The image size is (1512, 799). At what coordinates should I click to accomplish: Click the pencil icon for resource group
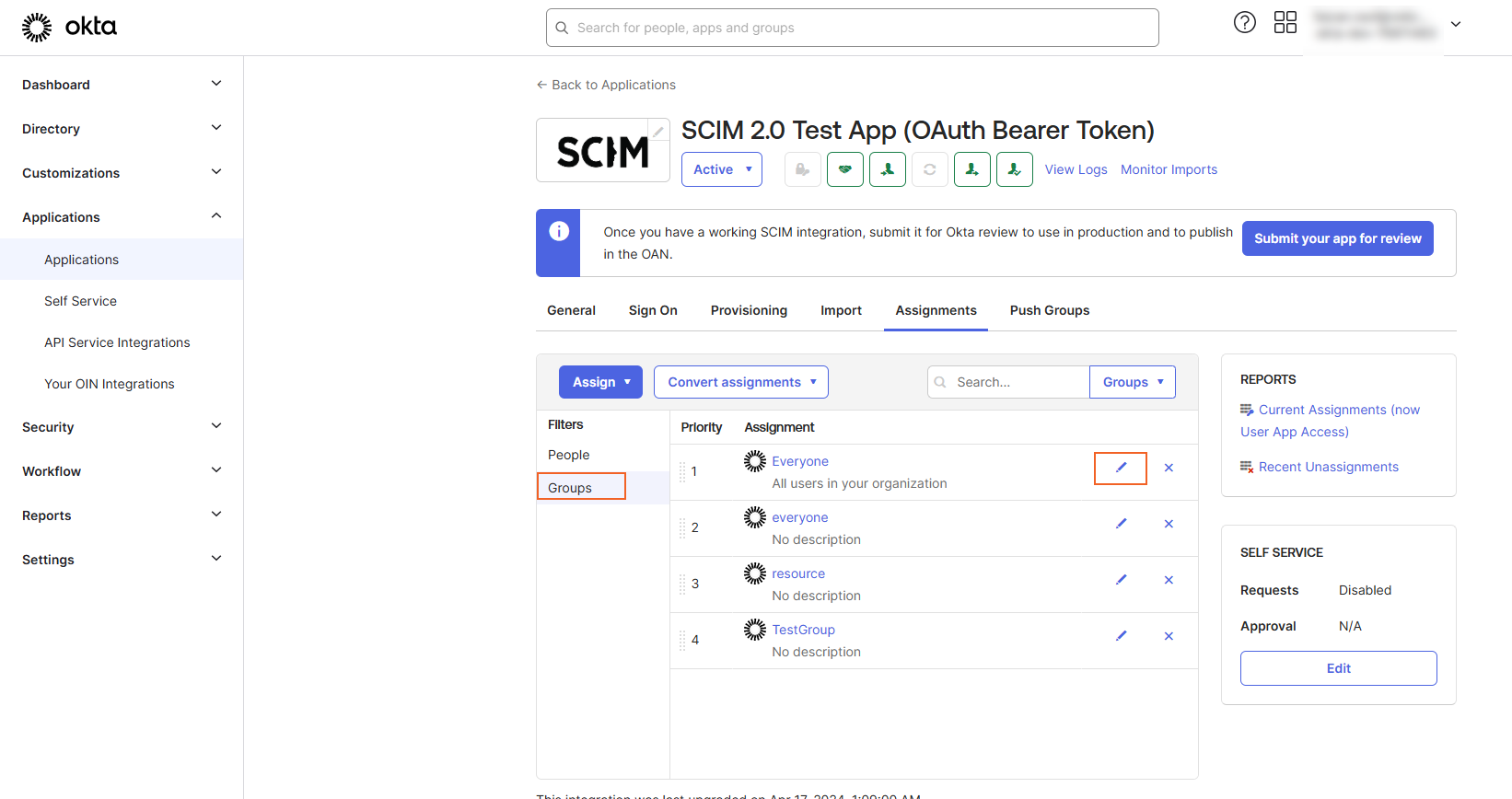click(1121, 580)
